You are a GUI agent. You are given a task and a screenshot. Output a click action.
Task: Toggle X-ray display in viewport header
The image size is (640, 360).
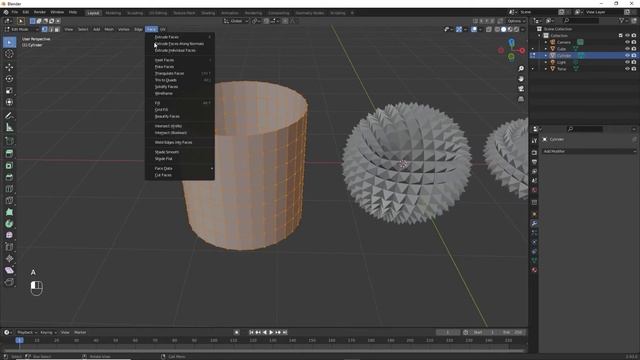[489, 29]
